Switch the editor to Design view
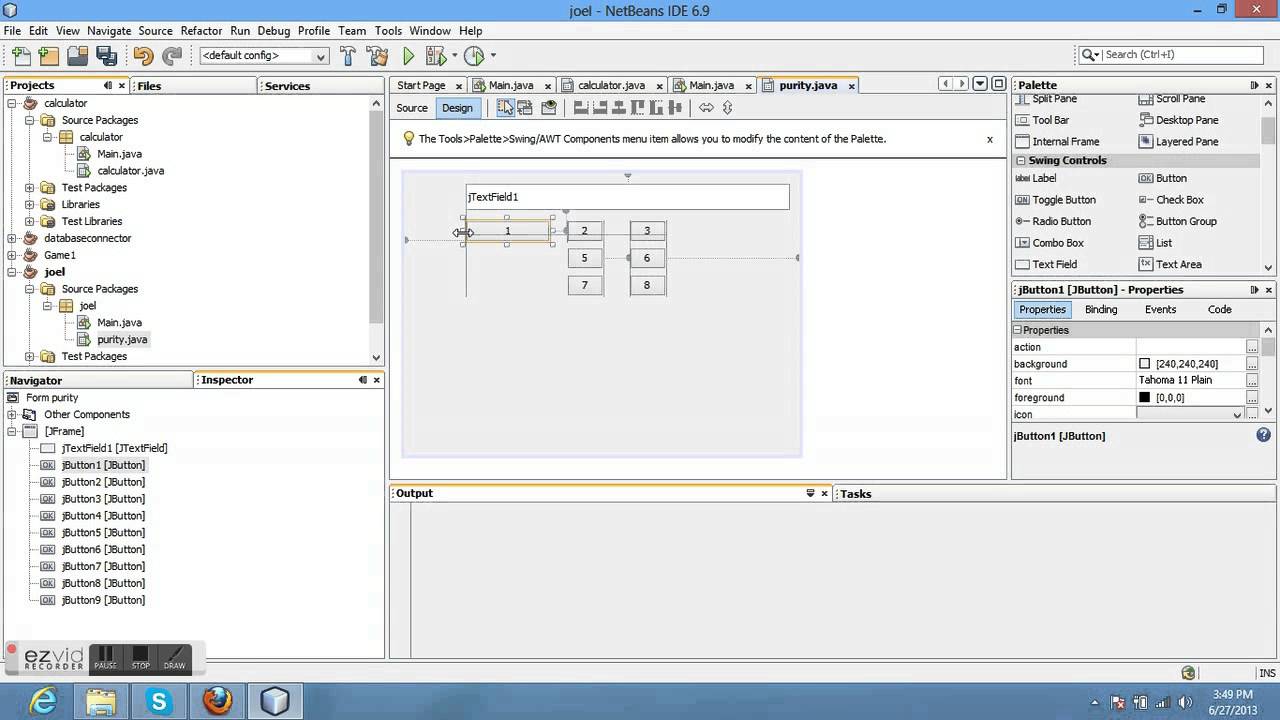Screen dimensions: 1280x720 (x=457, y=108)
